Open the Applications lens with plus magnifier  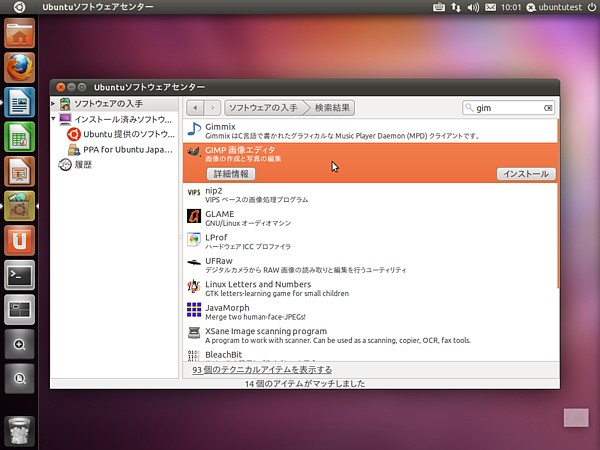tap(20, 344)
